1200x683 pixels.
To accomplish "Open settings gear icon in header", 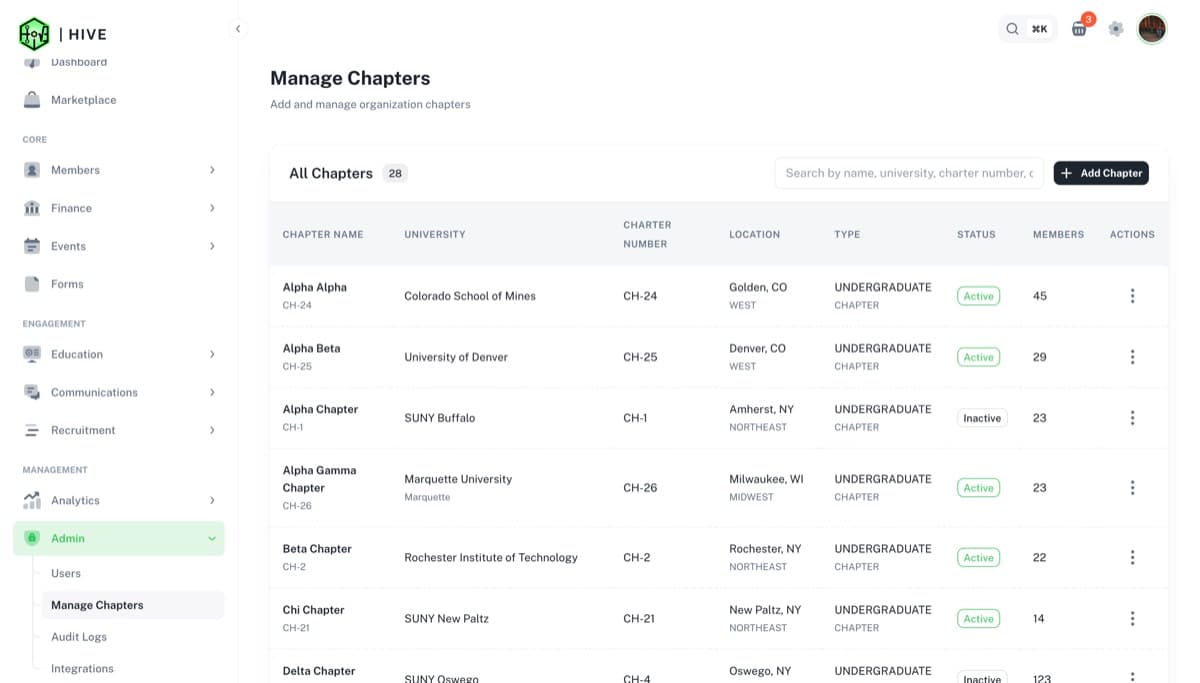I will tap(1116, 29).
